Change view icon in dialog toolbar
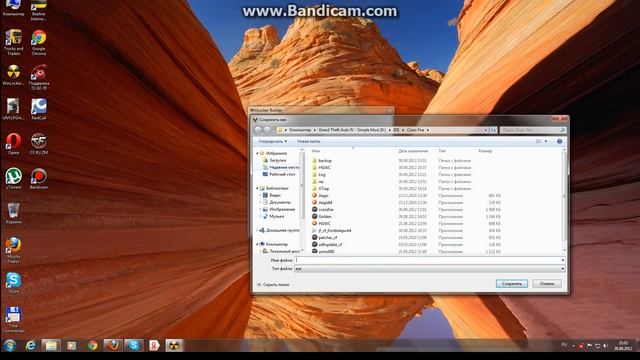The height and width of the screenshot is (360, 640). coord(539,141)
